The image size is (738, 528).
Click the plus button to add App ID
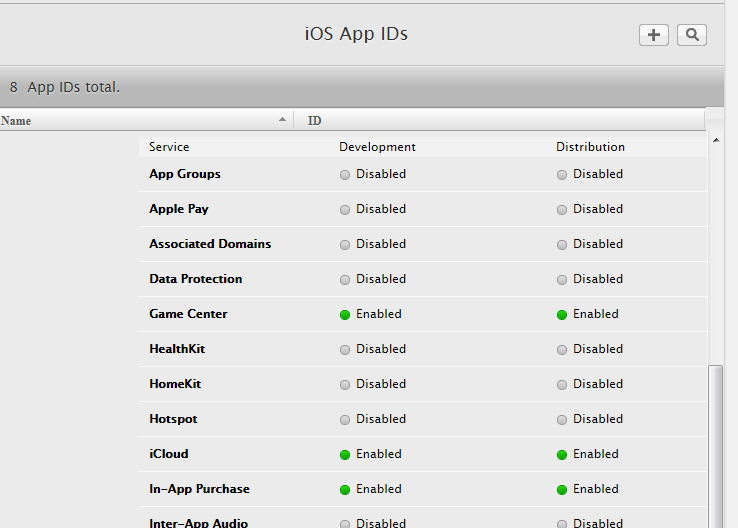click(654, 35)
